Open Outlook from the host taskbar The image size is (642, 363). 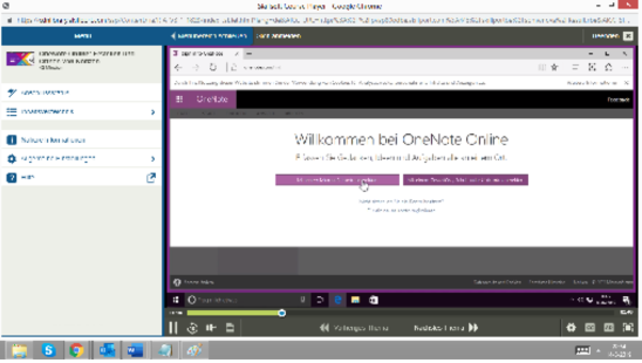(x=107, y=351)
